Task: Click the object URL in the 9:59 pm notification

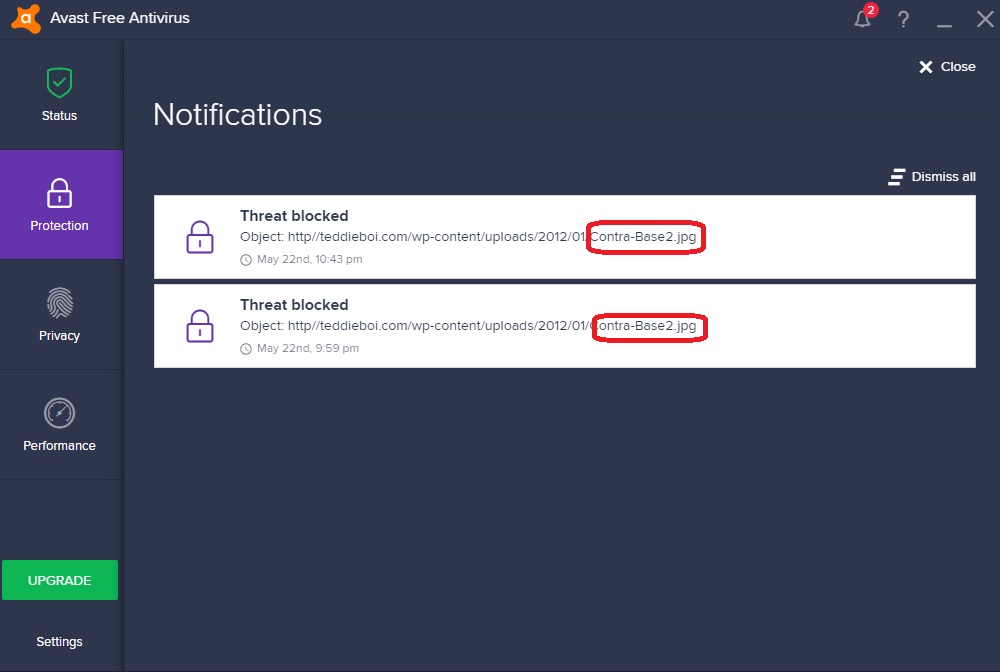Action: 492,326
